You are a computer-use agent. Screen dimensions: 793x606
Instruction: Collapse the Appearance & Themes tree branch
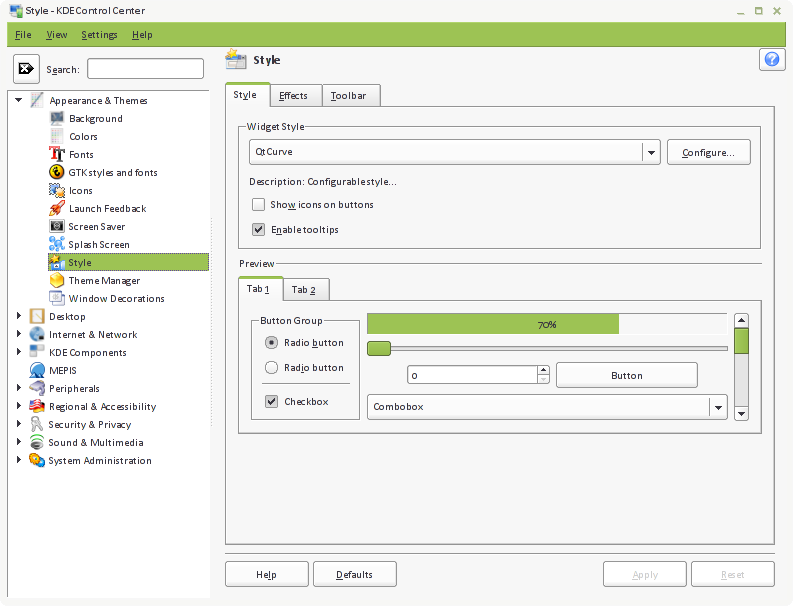19,100
